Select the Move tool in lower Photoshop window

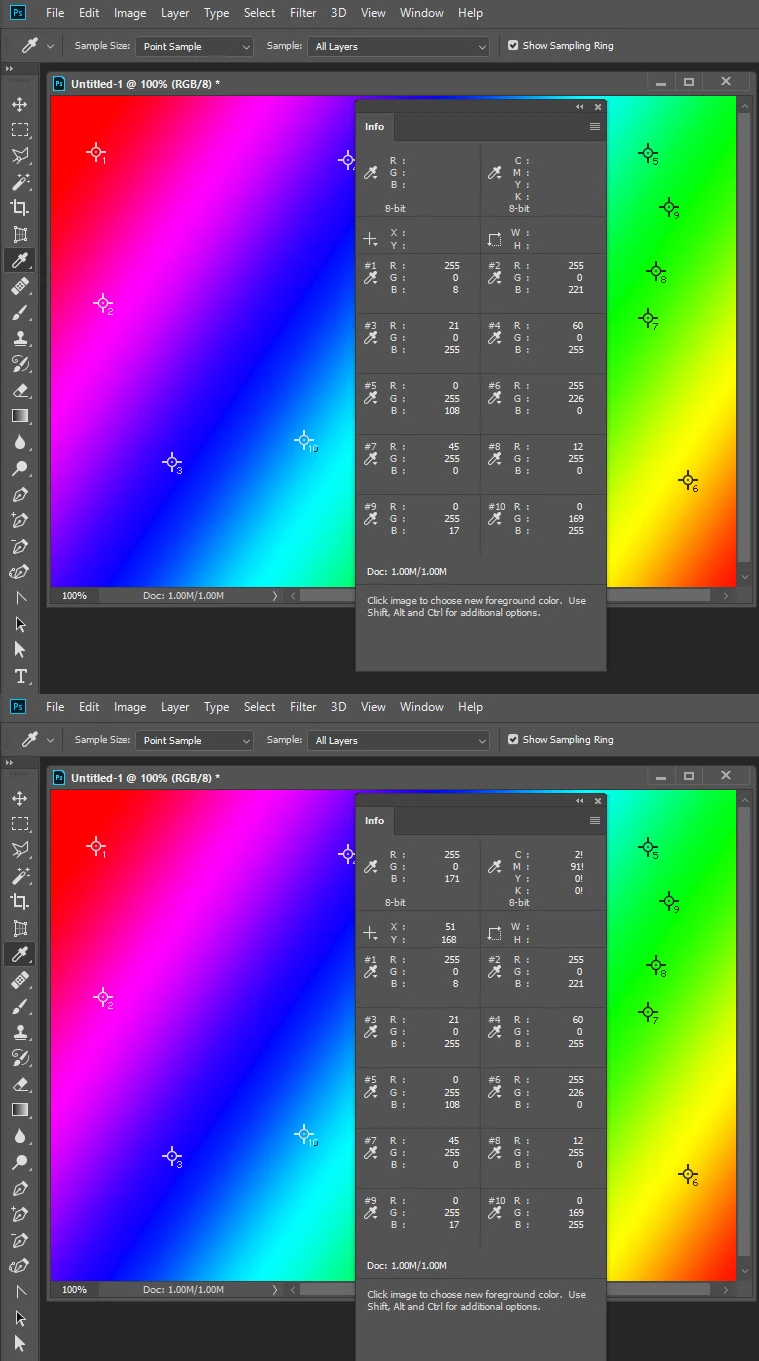tap(19, 798)
